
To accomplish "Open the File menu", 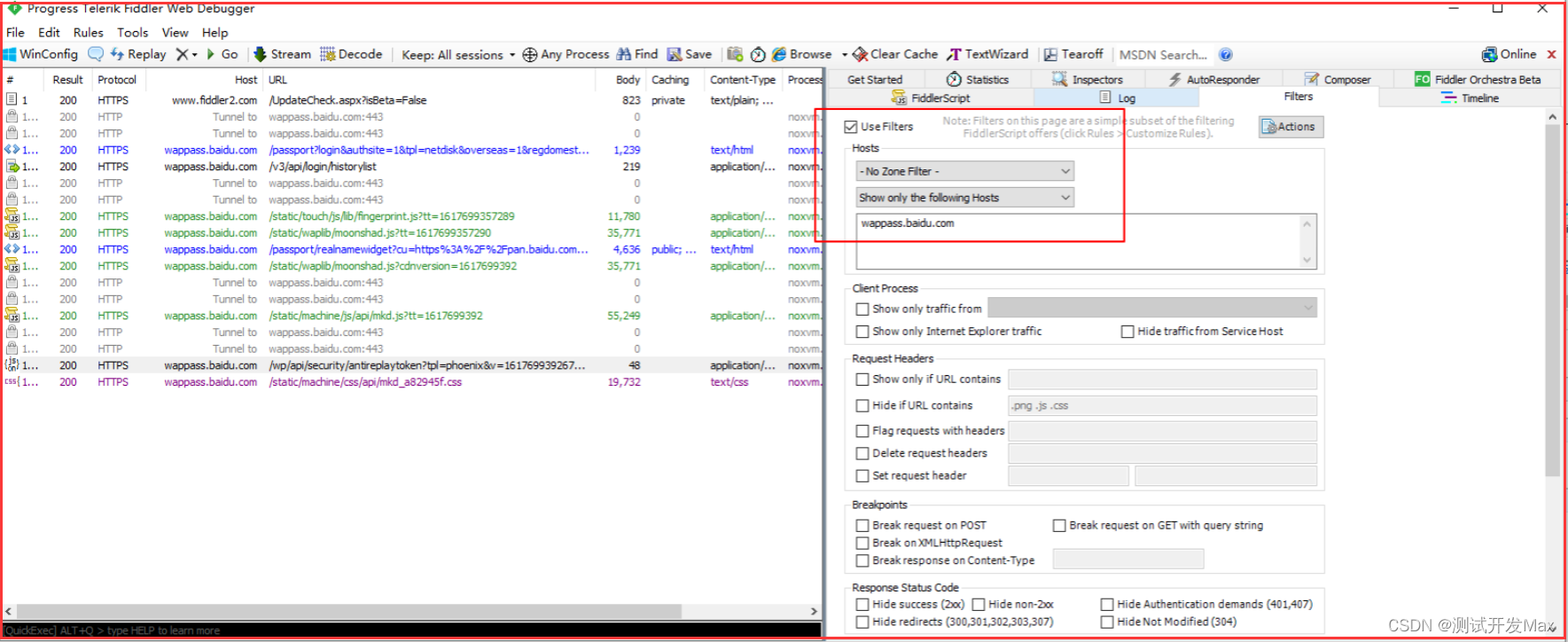I will (15, 32).
